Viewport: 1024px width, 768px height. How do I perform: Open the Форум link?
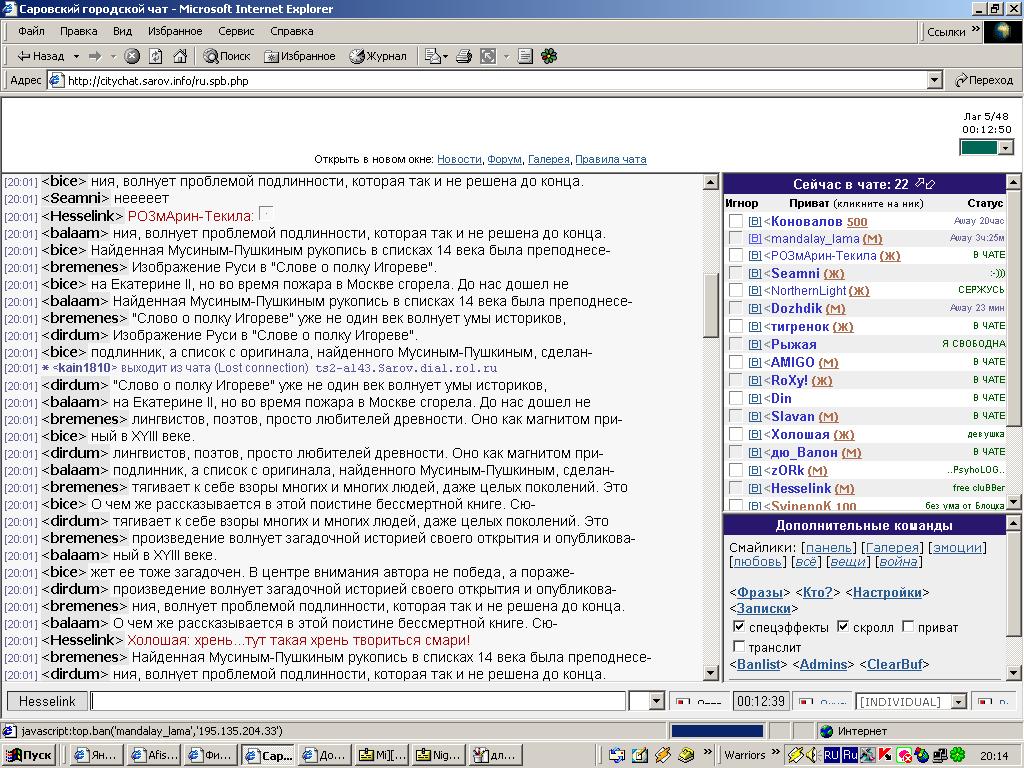click(x=504, y=159)
